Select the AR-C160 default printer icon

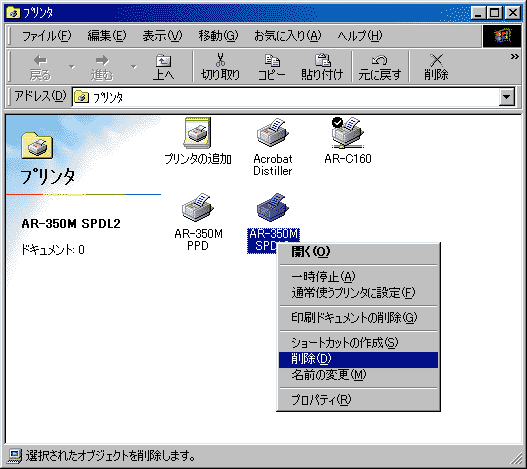(348, 133)
